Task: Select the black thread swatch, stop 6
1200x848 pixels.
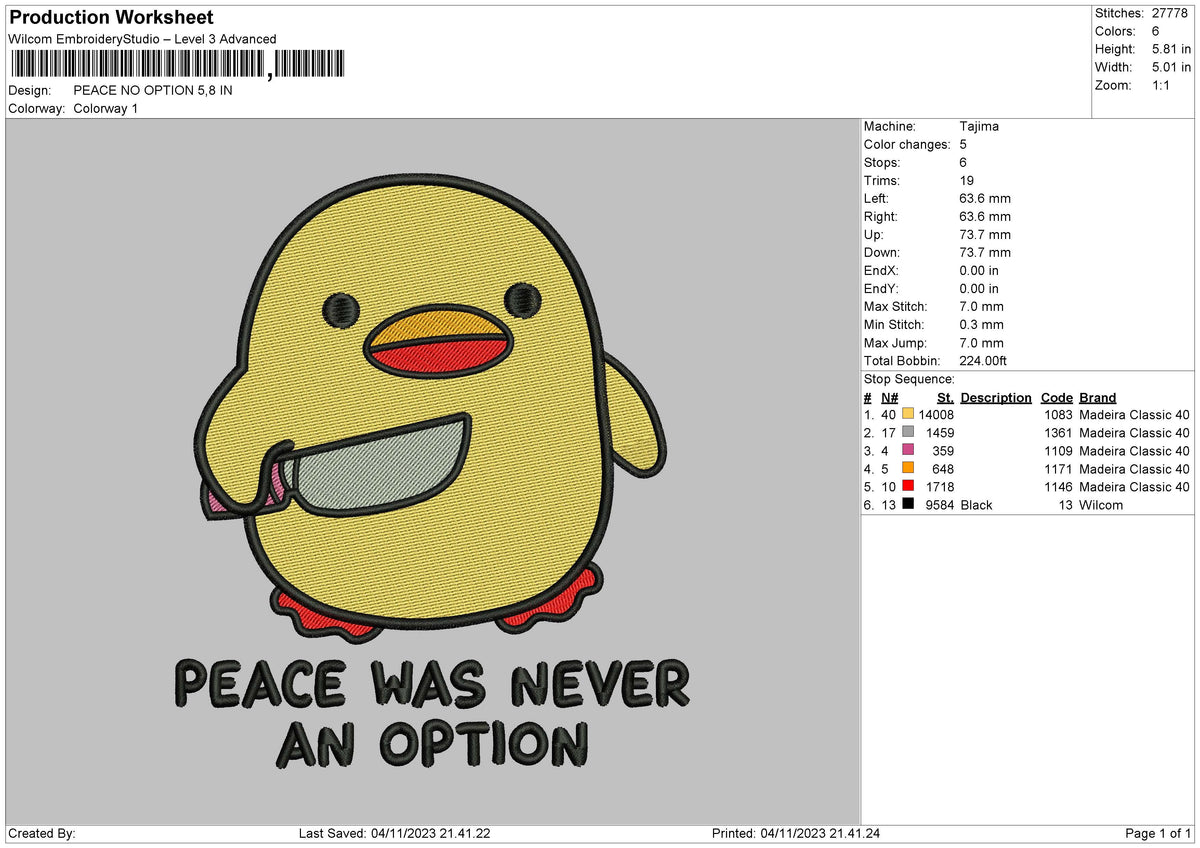Action: [x=908, y=505]
